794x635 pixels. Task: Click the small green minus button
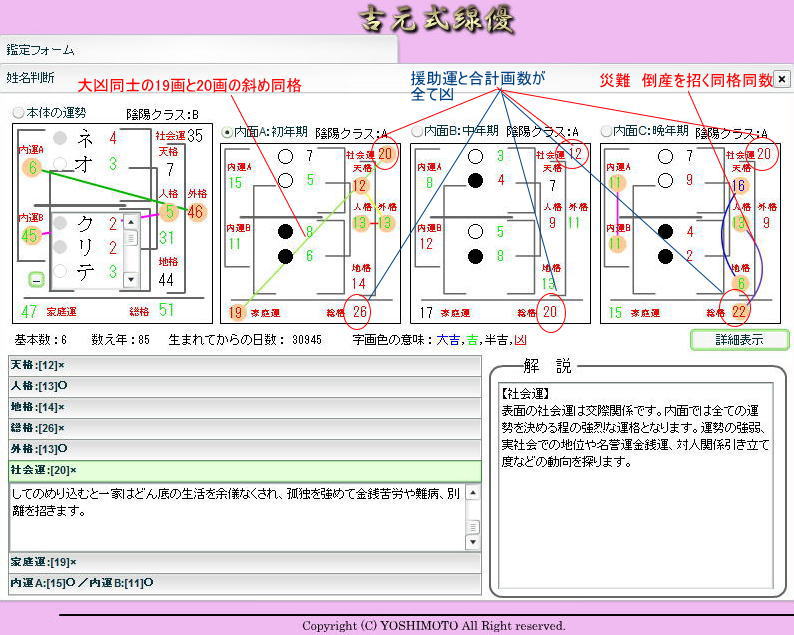tap(35, 279)
